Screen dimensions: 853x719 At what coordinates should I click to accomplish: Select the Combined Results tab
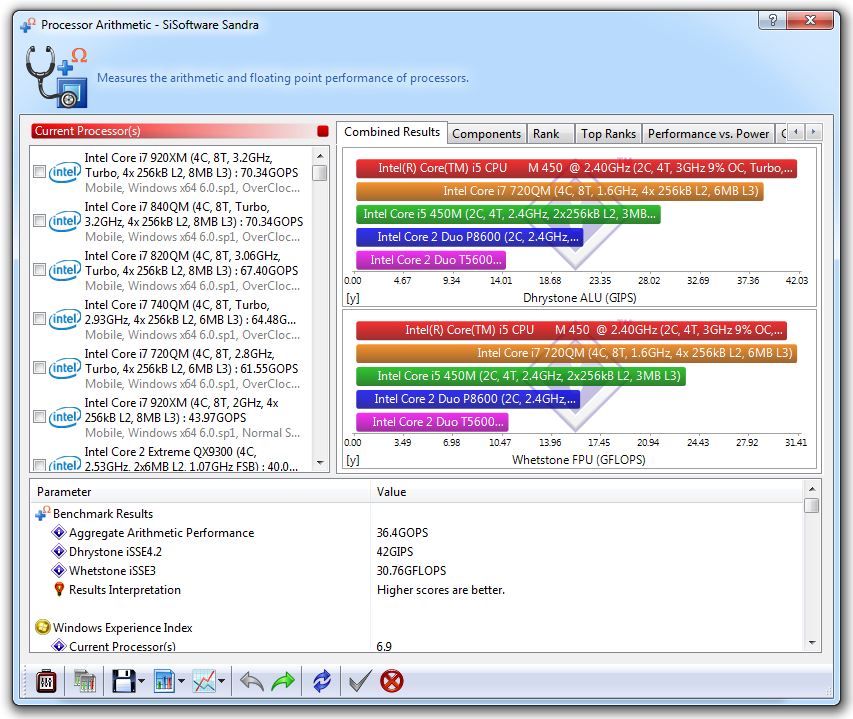392,132
